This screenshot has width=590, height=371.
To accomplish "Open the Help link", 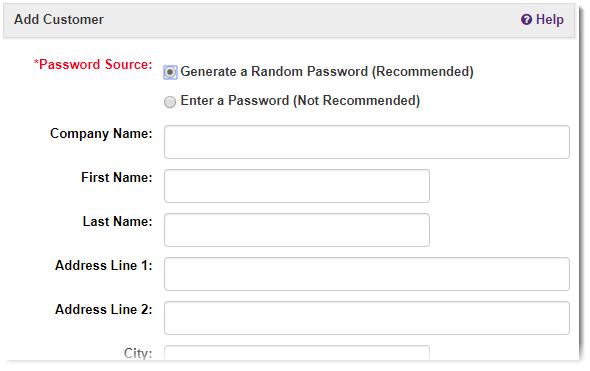I will [542, 20].
